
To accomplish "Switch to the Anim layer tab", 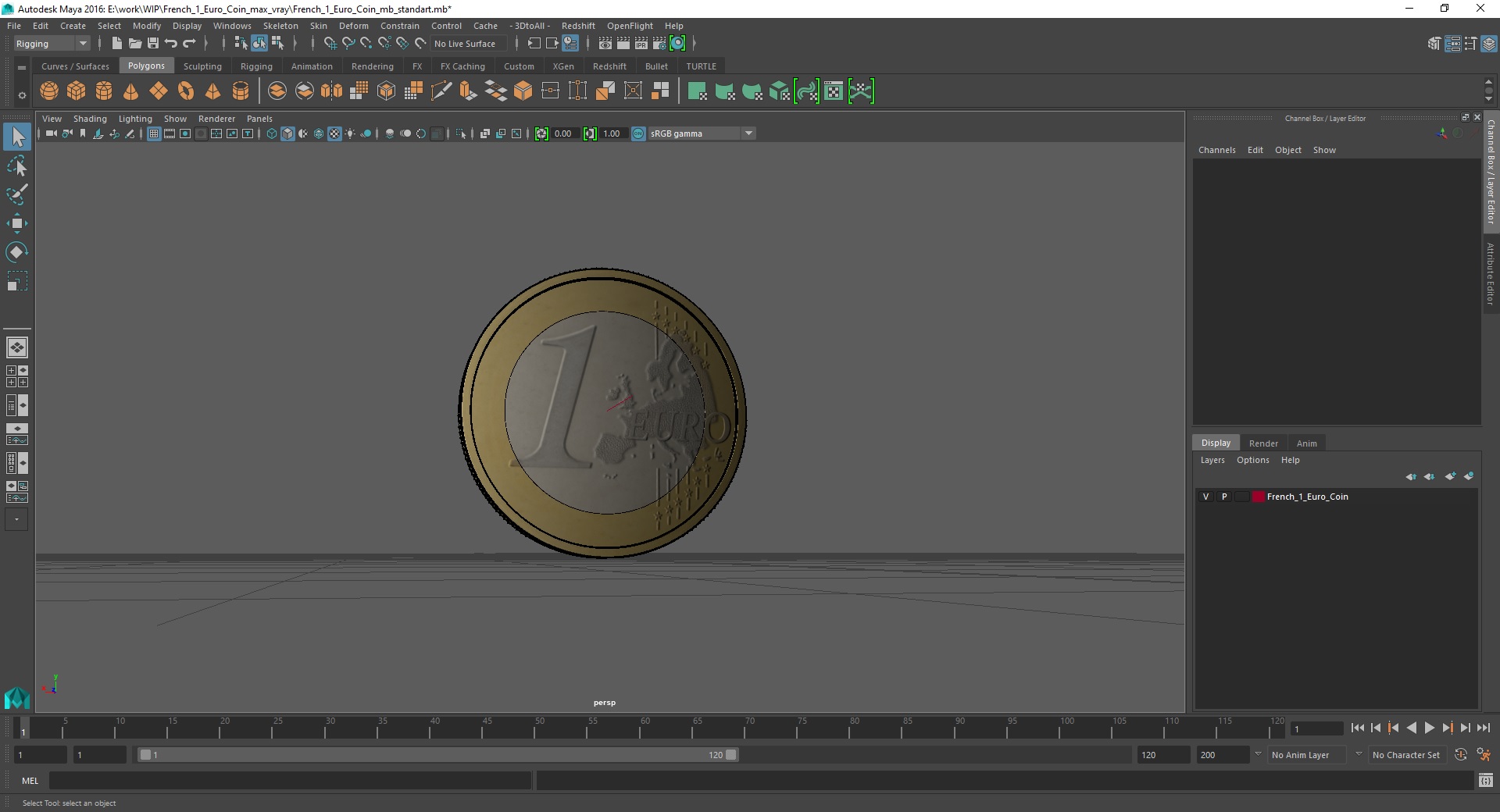I will [x=1307, y=443].
